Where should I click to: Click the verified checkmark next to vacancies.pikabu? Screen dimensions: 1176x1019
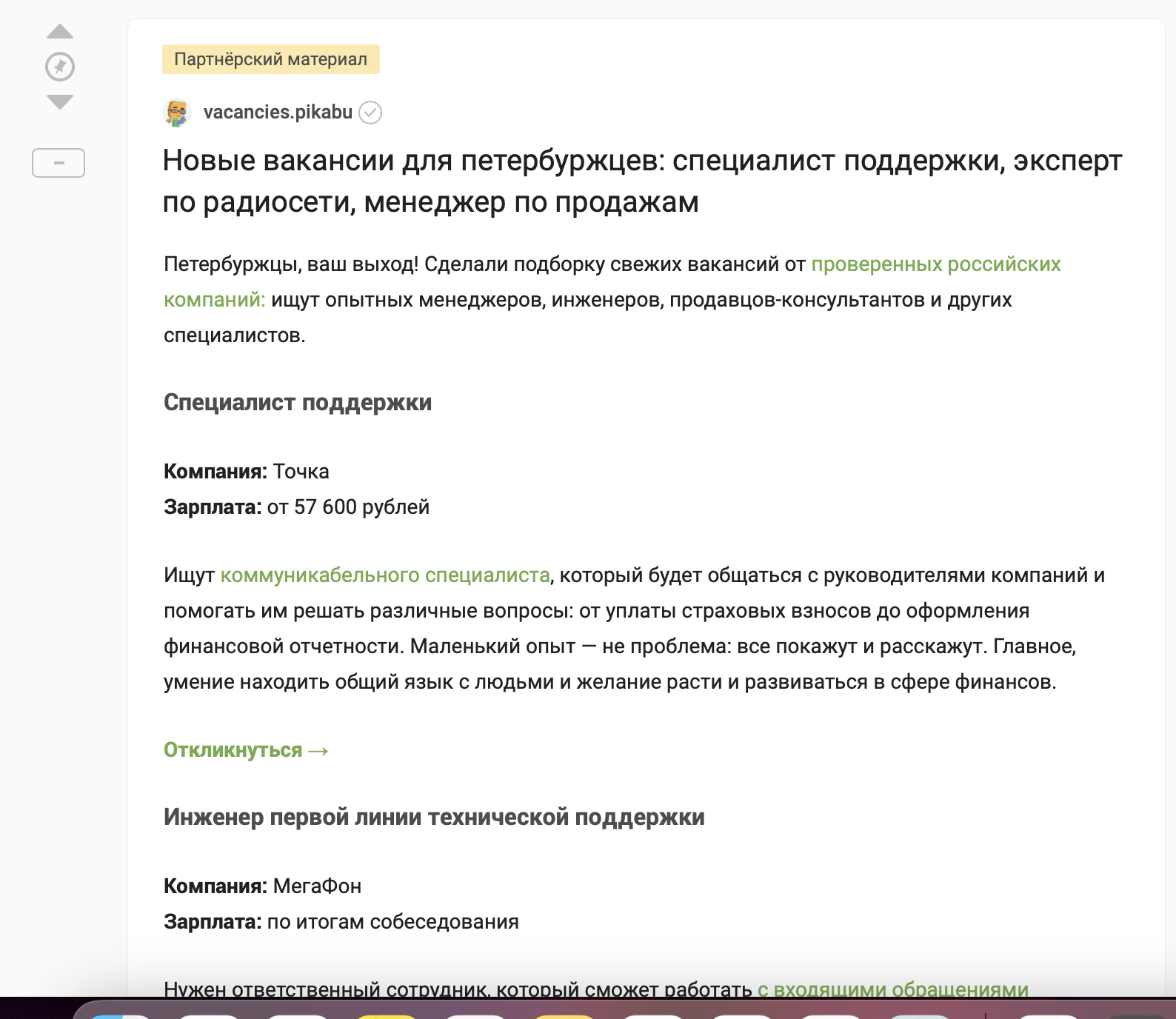[x=370, y=113]
